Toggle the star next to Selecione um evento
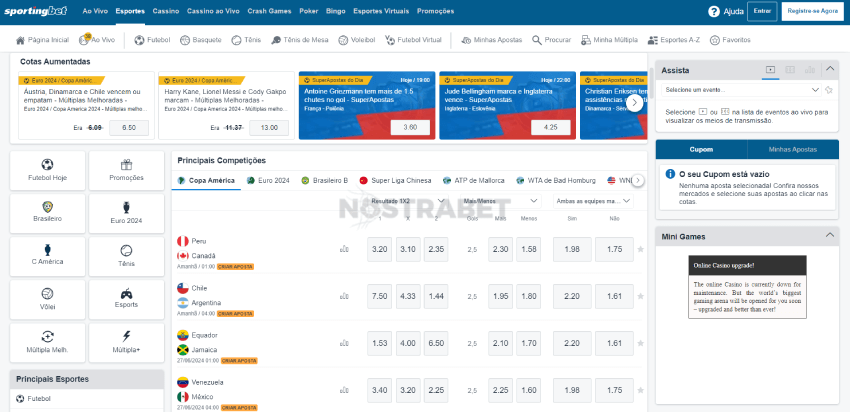850x412 pixels. pyautogui.click(x=829, y=90)
